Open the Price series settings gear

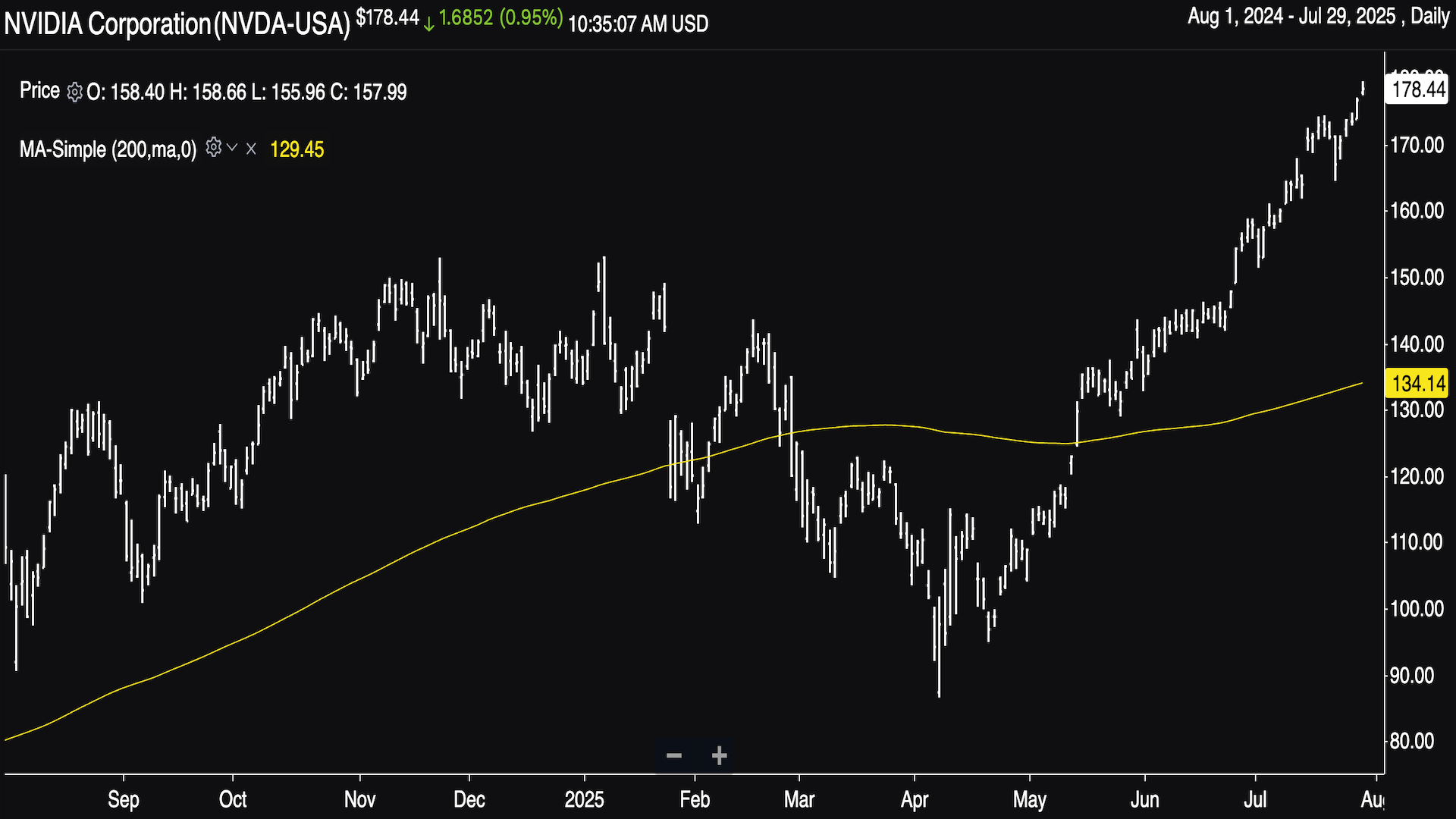pos(74,92)
